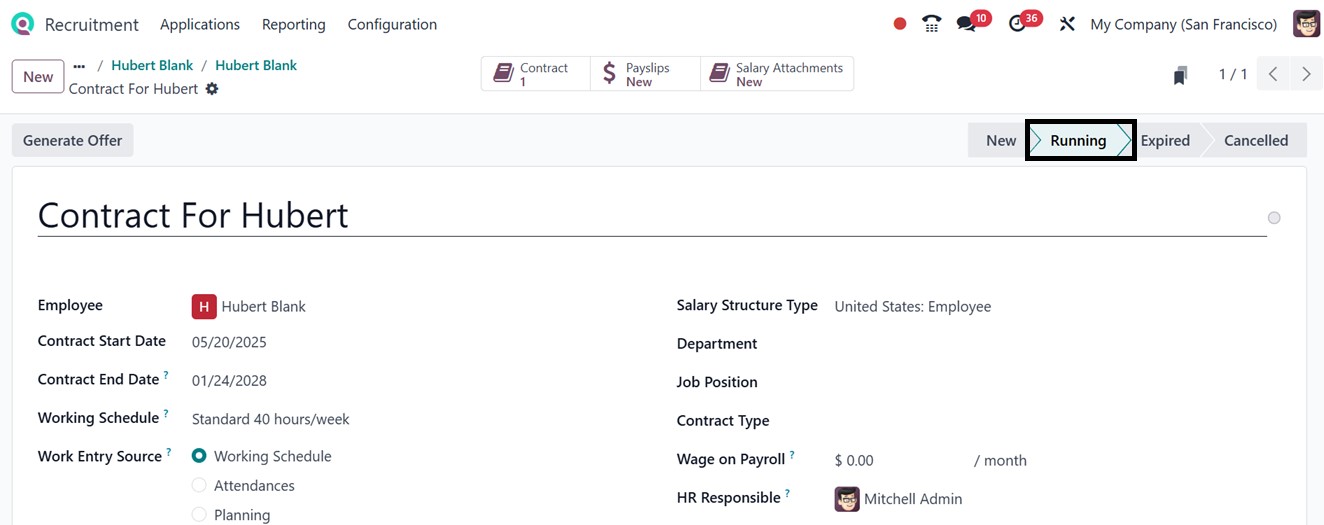The image size is (1324, 525).
Task: Open the My Company switcher dropdown
Action: tap(1183, 24)
